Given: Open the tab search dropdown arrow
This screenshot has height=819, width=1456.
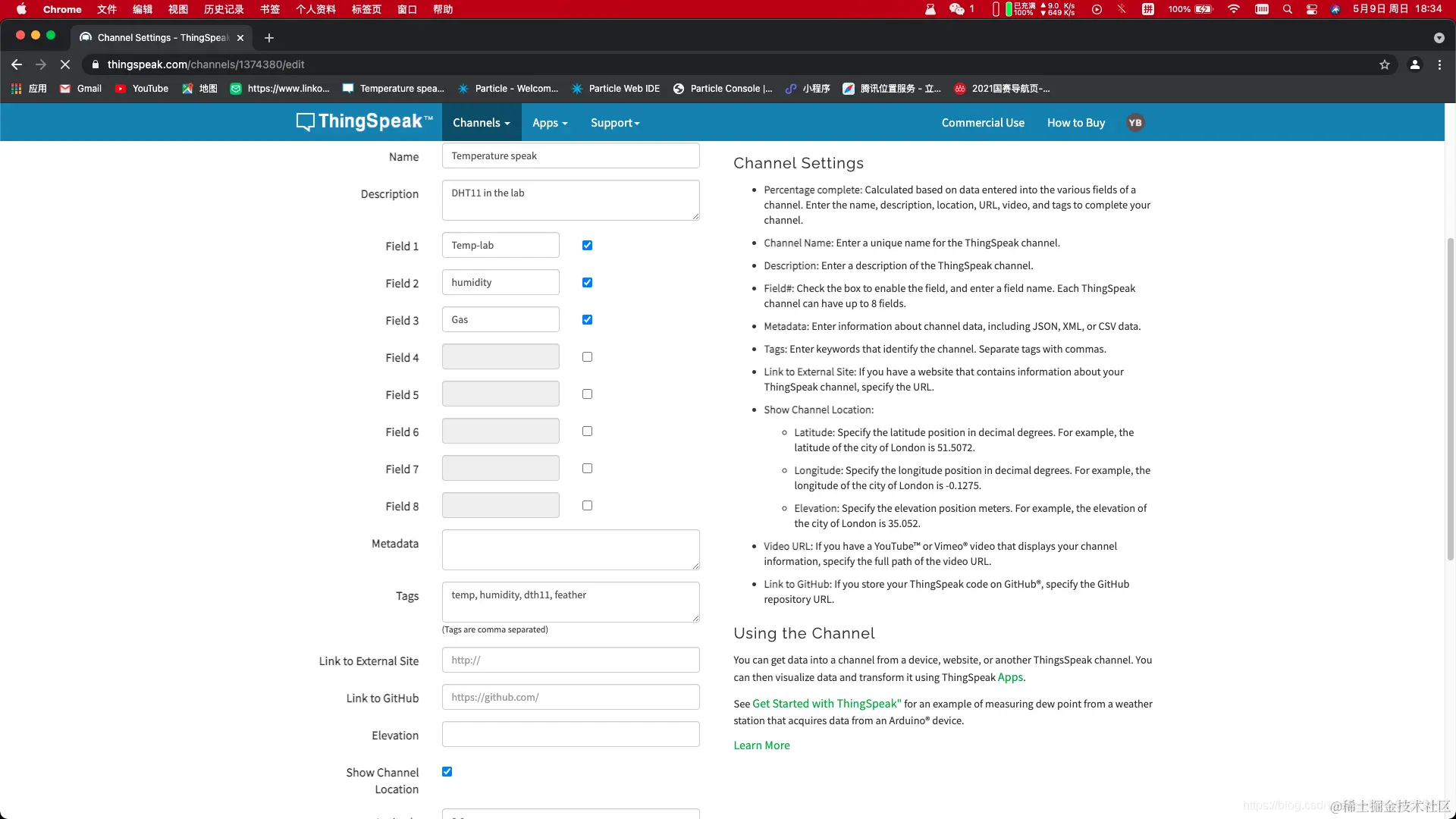Looking at the screenshot, I should pos(1439,37).
